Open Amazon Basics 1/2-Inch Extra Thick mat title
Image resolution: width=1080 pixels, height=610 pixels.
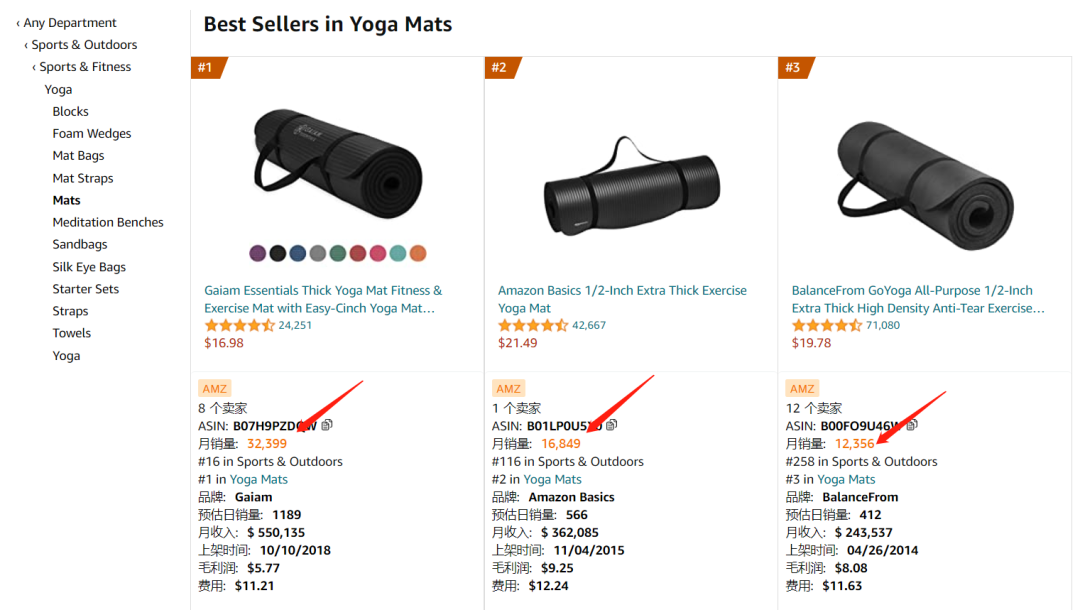pos(622,299)
